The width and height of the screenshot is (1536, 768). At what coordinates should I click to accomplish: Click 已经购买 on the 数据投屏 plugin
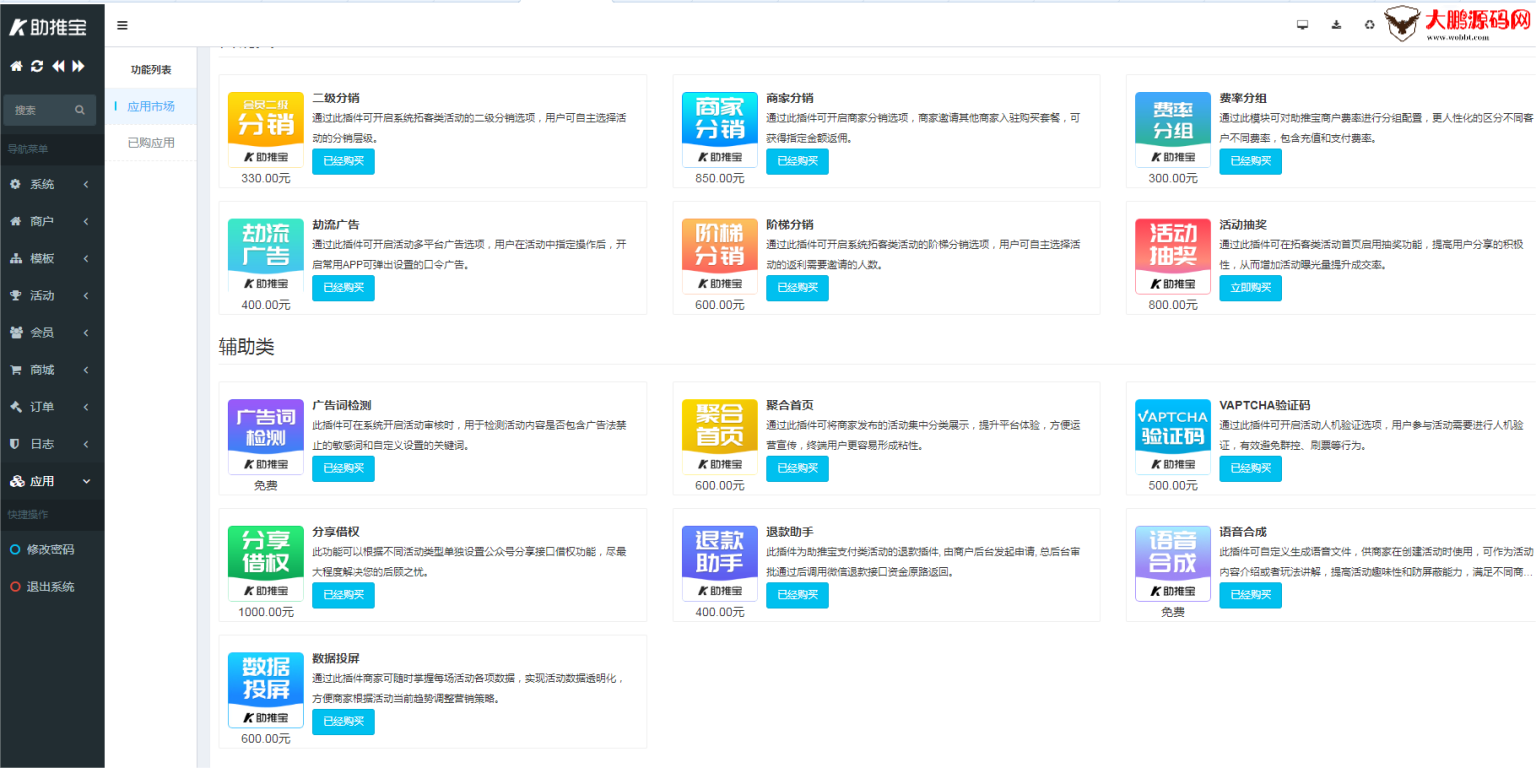click(x=343, y=721)
